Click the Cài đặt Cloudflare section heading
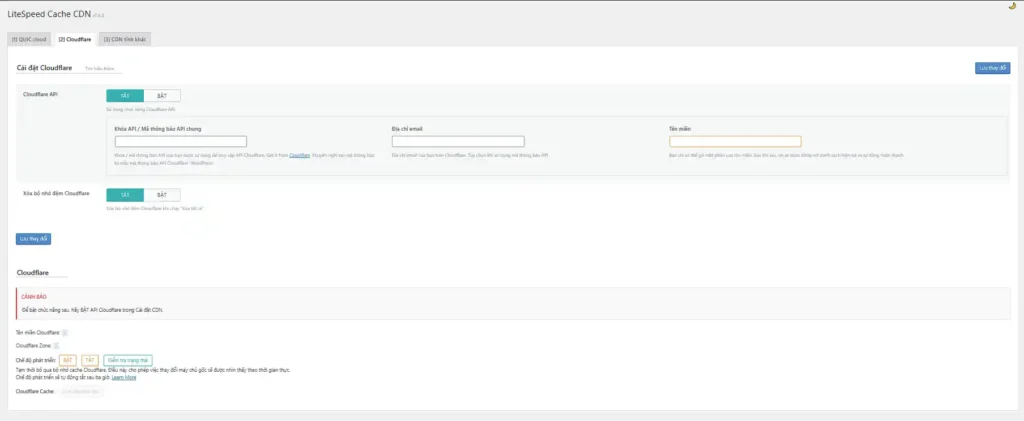The image size is (1024, 421). [x=44, y=68]
